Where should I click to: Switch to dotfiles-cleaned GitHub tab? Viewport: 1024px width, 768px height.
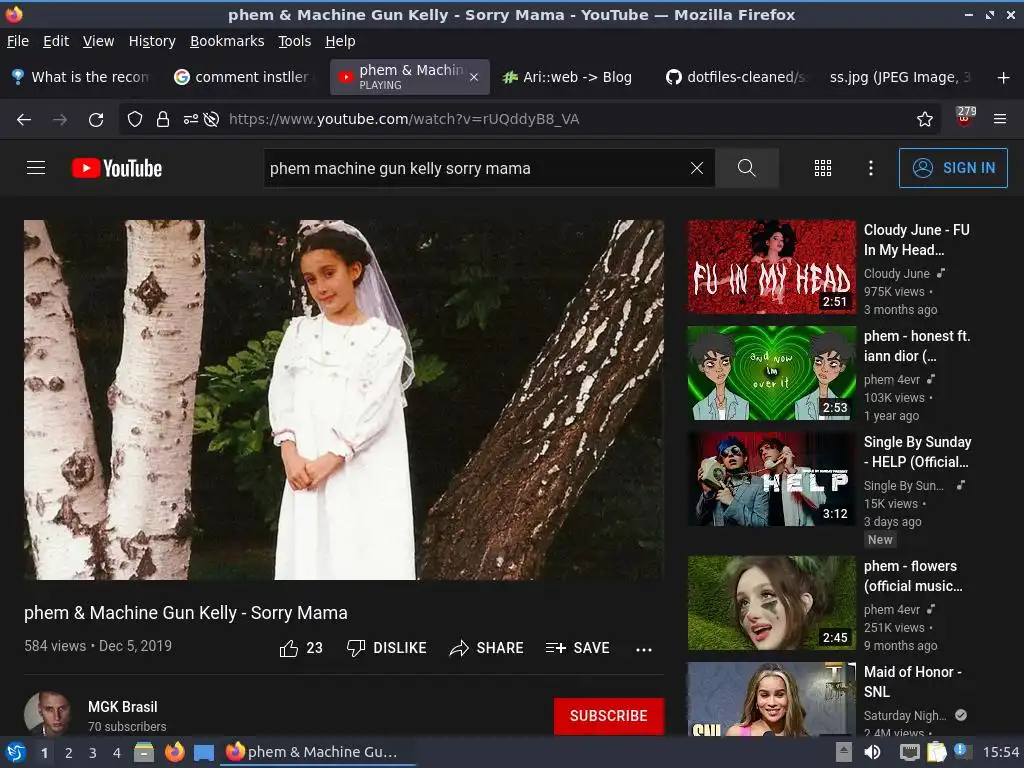pyautogui.click(x=735, y=77)
